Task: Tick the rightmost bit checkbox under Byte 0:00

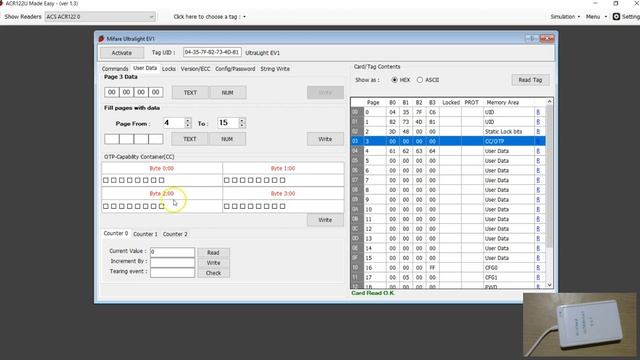Action: pyautogui.click(x=162, y=180)
